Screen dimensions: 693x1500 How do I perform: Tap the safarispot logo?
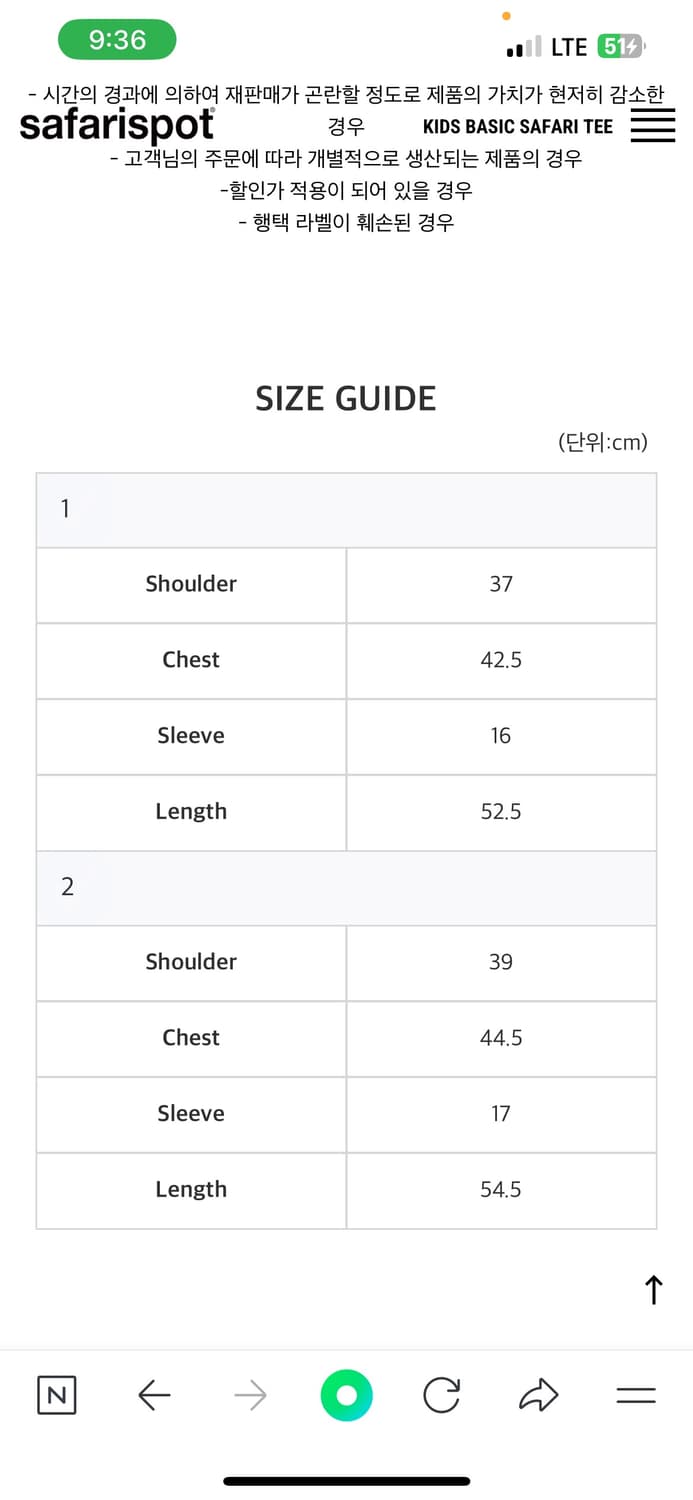click(x=117, y=126)
